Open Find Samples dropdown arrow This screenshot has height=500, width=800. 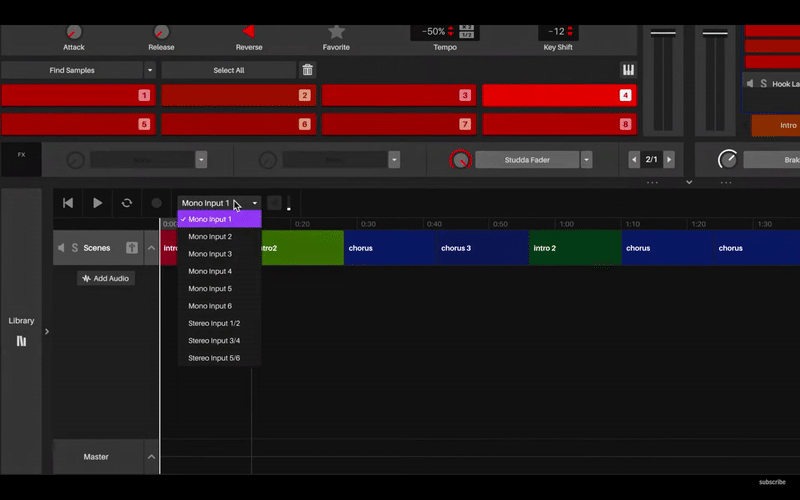[149, 70]
